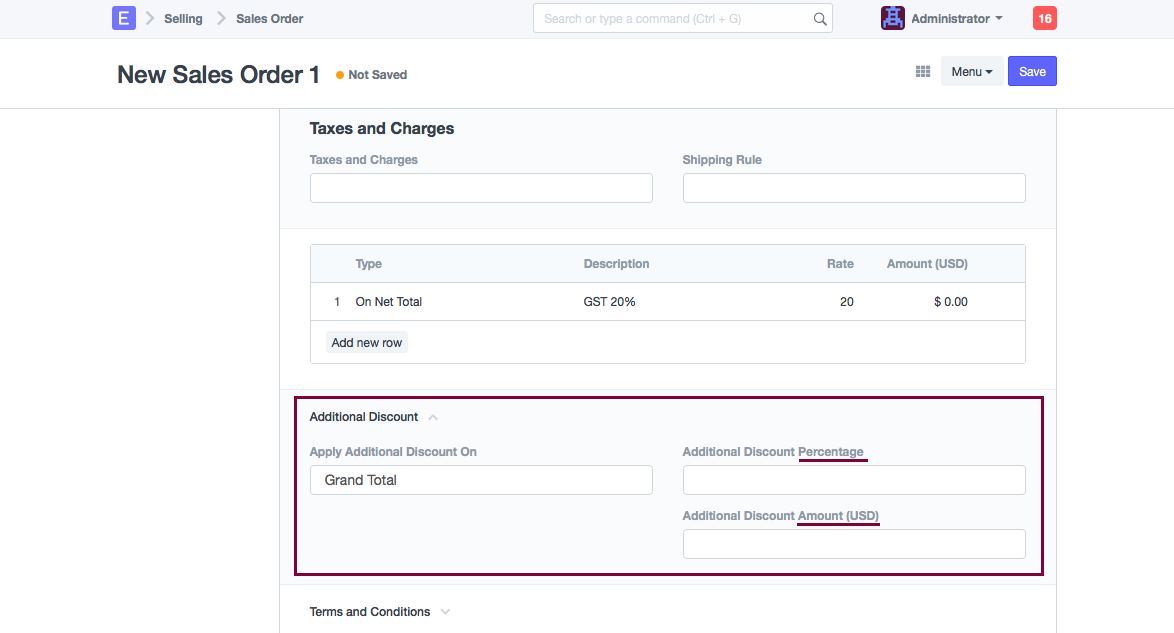Click the grid view icon beside Menu
Image resolution: width=1174 pixels, height=633 pixels.
click(x=923, y=72)
